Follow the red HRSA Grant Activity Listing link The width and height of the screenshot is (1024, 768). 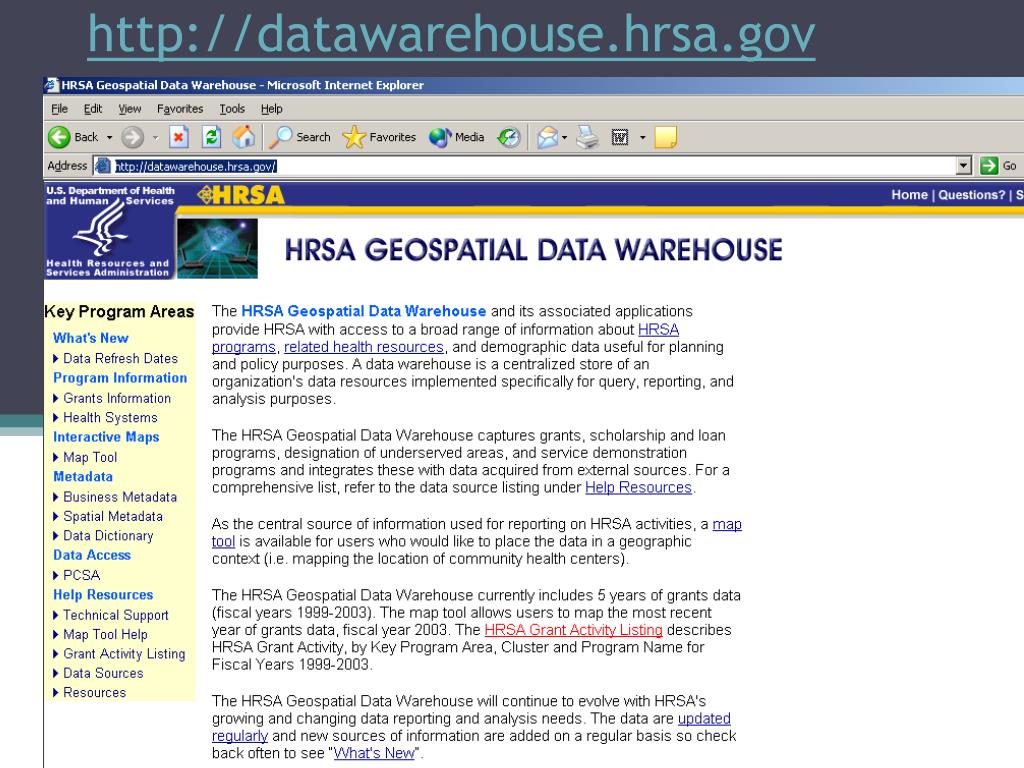click(x=573, y=630)
